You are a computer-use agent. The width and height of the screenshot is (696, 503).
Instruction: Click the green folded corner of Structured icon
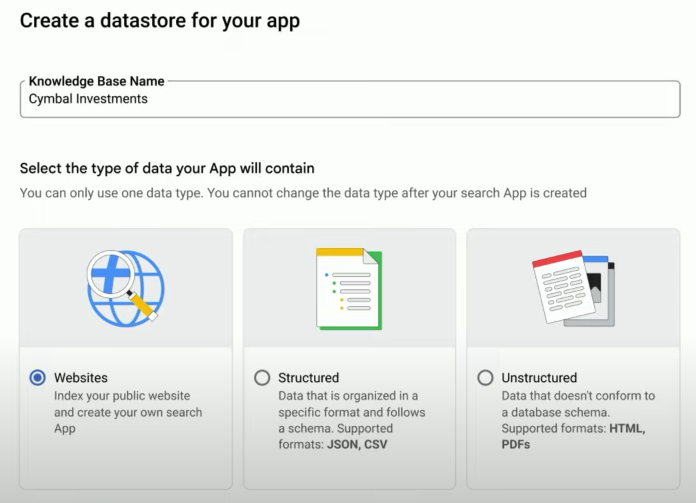click(x=372, y=258)
